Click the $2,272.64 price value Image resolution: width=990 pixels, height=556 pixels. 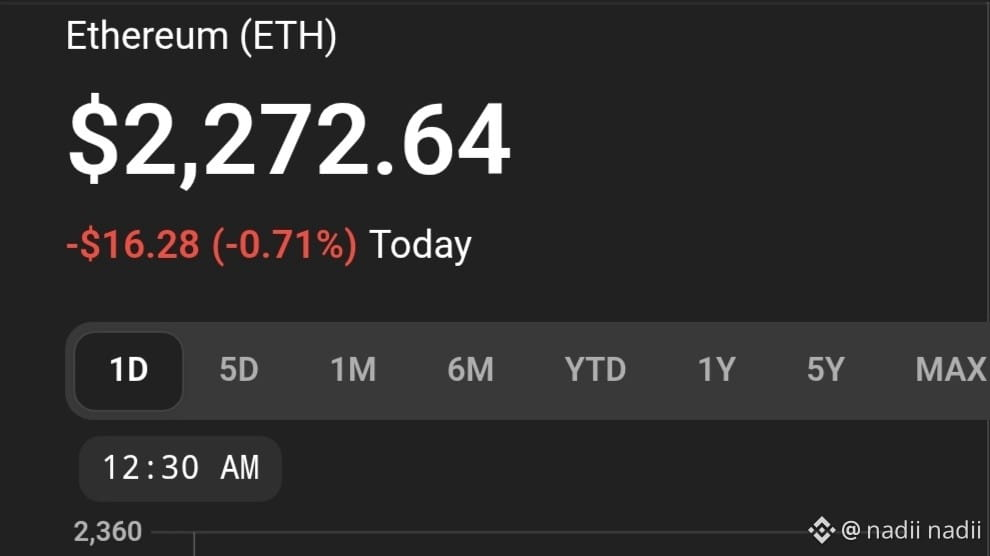(x=289, y=140)
